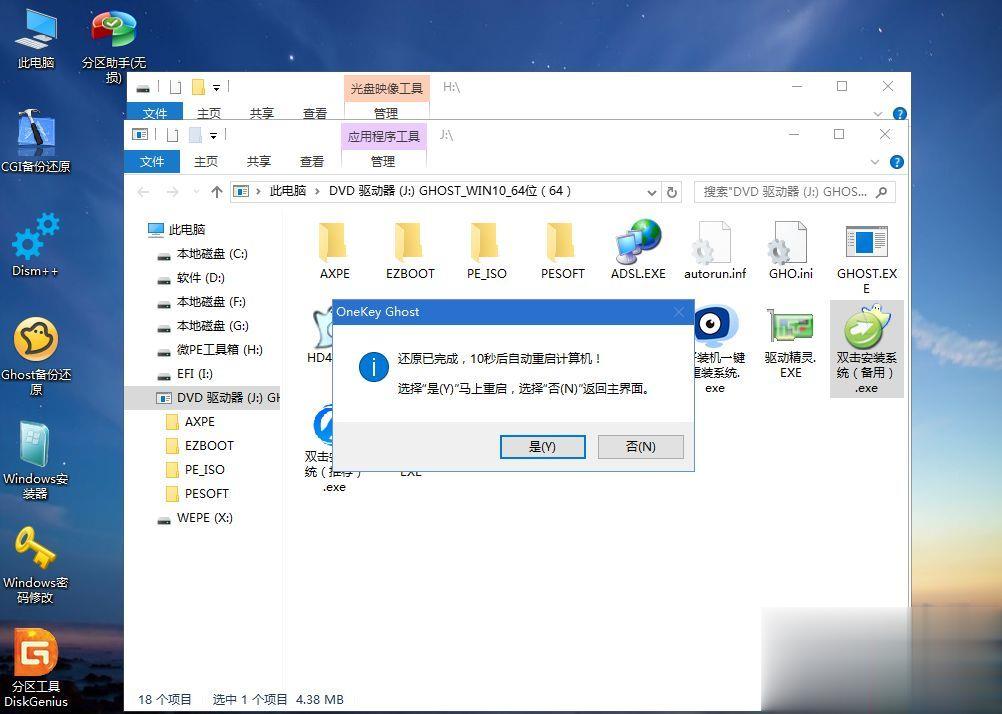The height and width of the screenshot is (714, 1002).
Task: Open help icon in H:\ window
Action: point(899,114)
